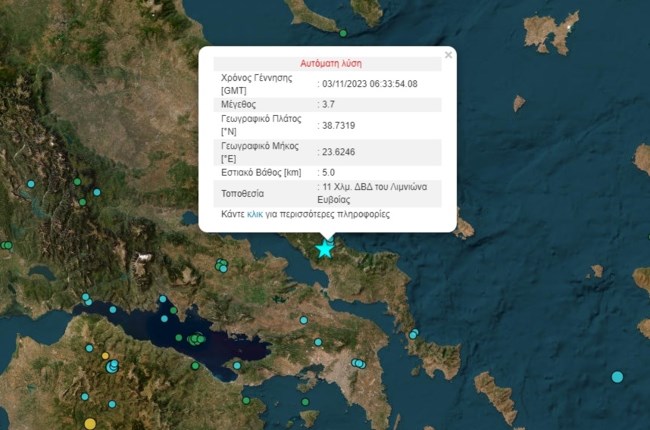
Task: Select the large cyan circle in the eastern sea
Action: pos(617,376)
